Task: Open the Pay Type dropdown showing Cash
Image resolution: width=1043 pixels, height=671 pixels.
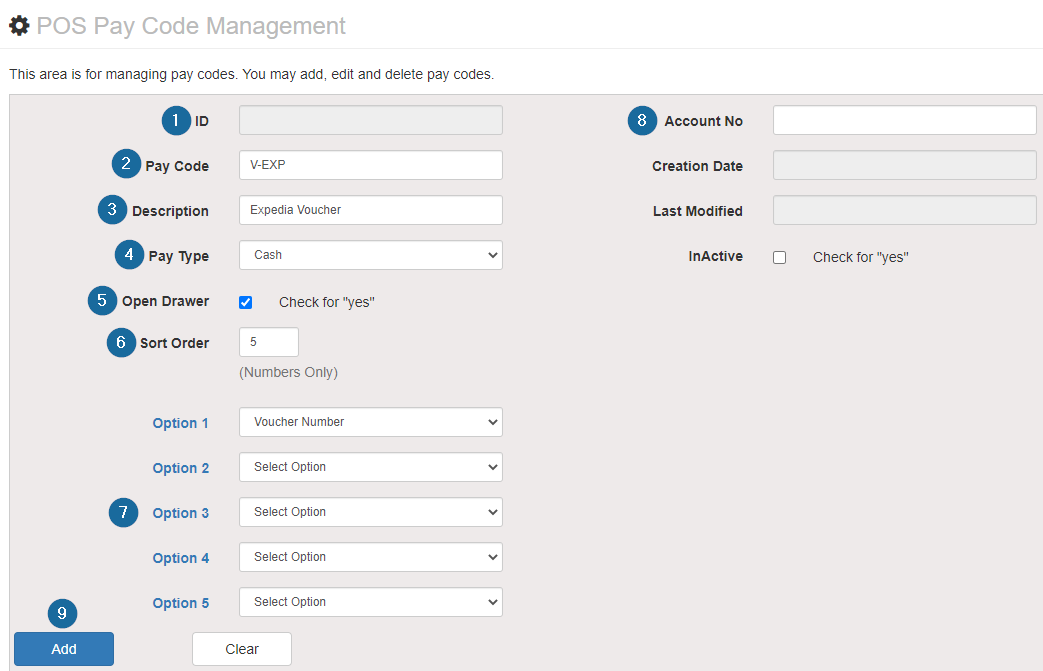Action: (371, 255)
